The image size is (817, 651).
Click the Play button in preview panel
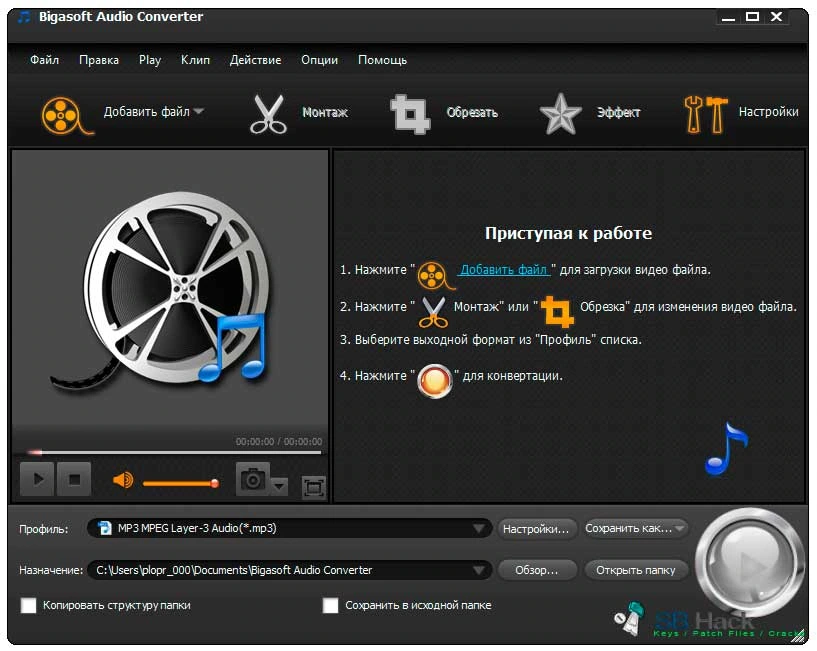(x=37, y=478)
